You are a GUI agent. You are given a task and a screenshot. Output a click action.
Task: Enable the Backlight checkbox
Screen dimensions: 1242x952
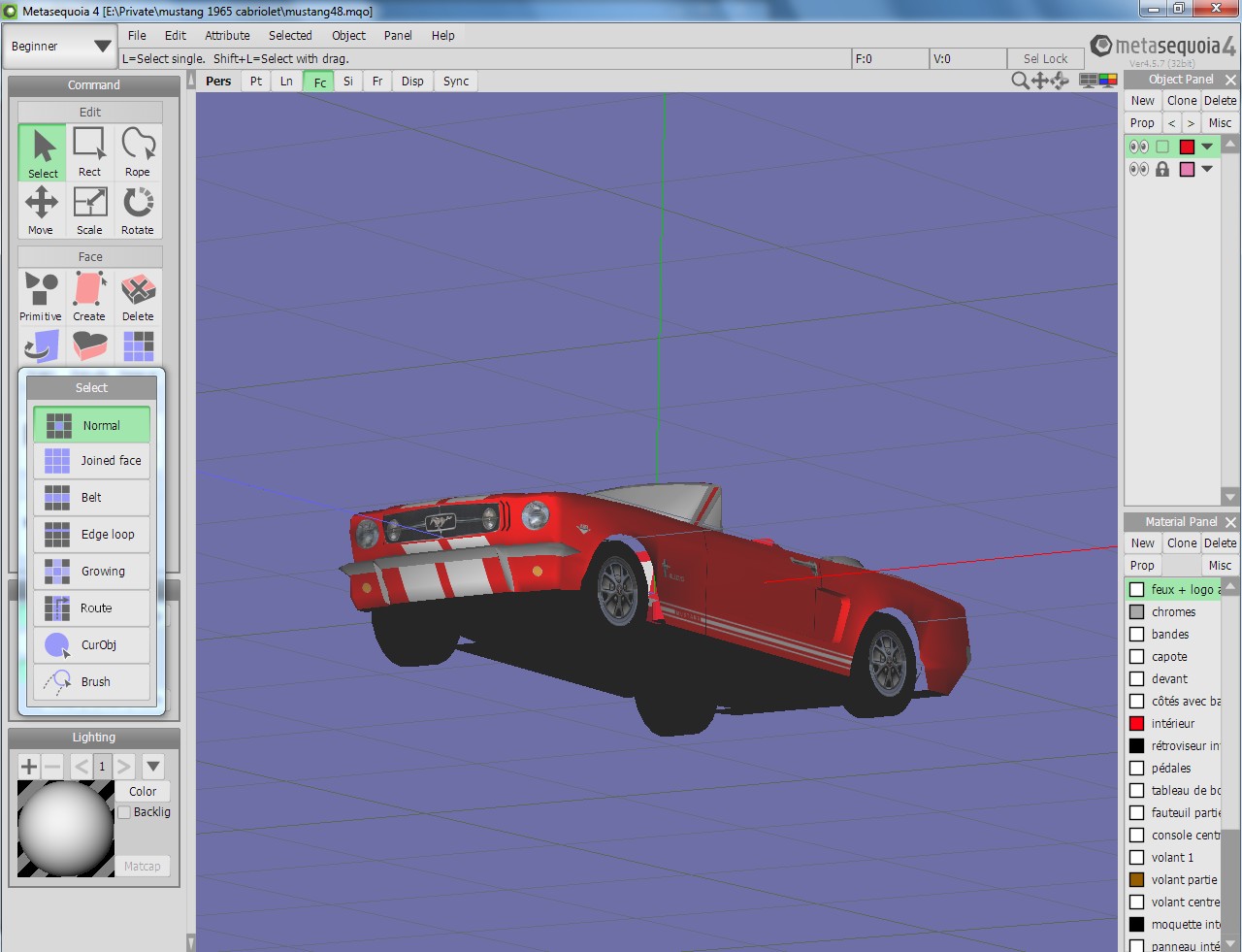click(x=124, y=812)
